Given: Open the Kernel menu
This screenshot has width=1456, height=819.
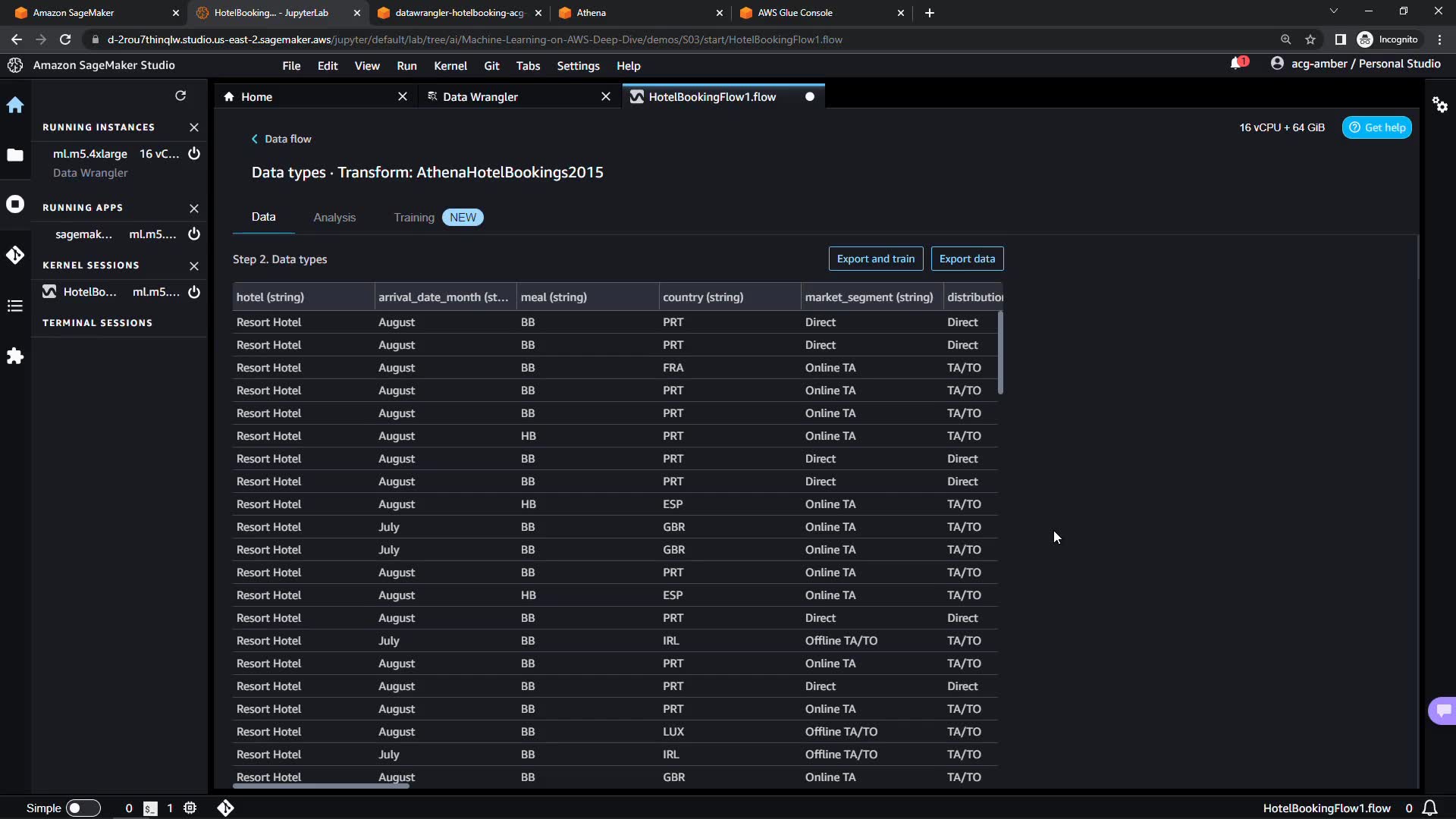Looking at the screenshot, I should click(x=450, y=66).
